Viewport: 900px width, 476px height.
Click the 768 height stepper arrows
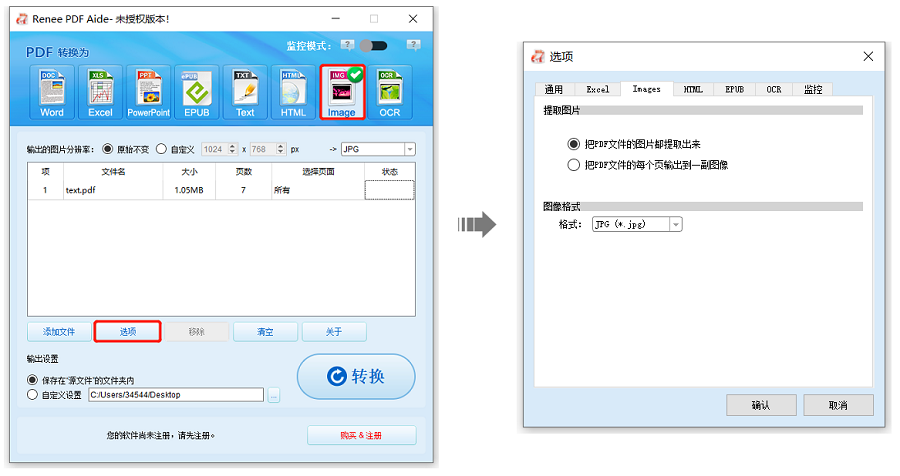click(281, 149)
